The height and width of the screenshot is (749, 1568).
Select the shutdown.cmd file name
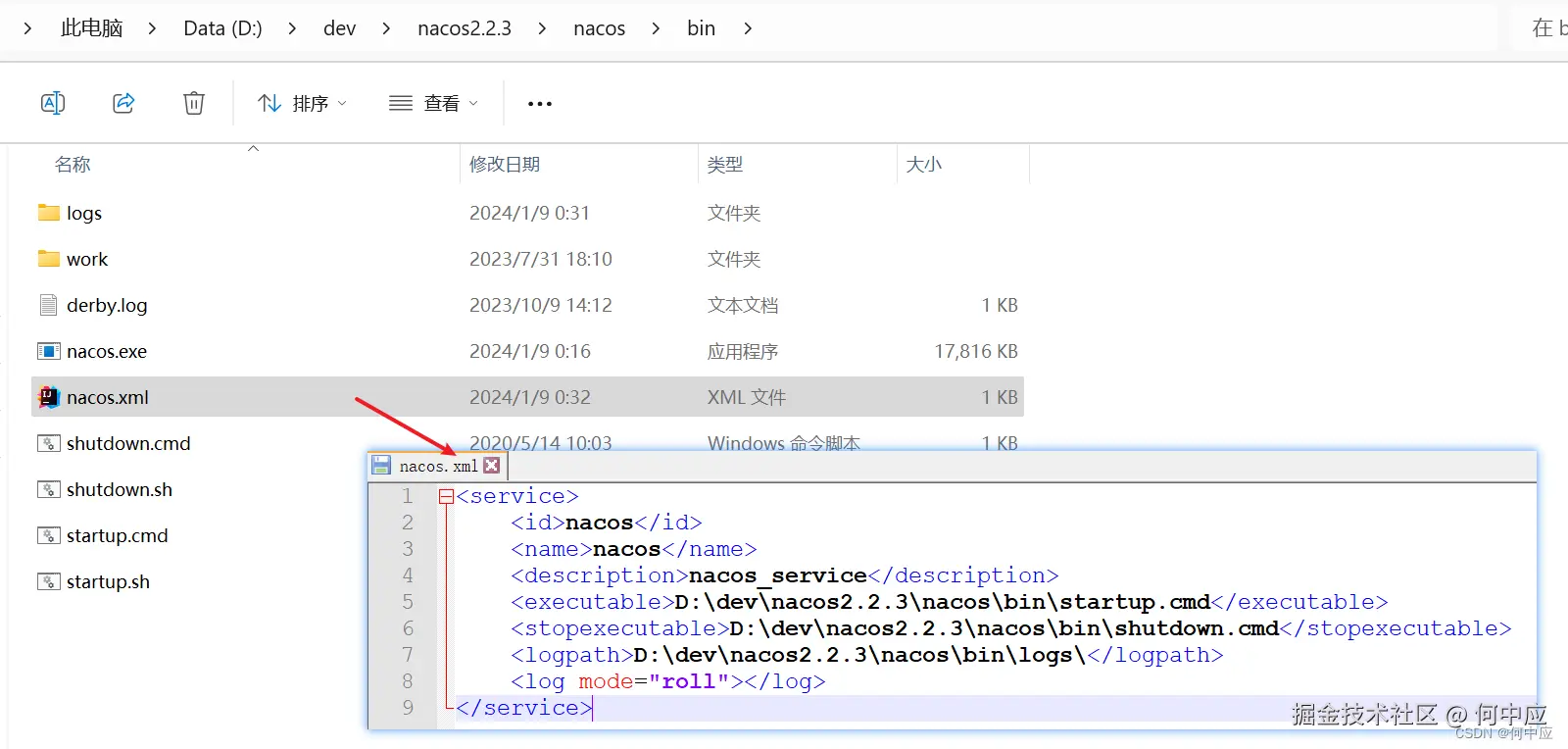click(x=128, y=443)
